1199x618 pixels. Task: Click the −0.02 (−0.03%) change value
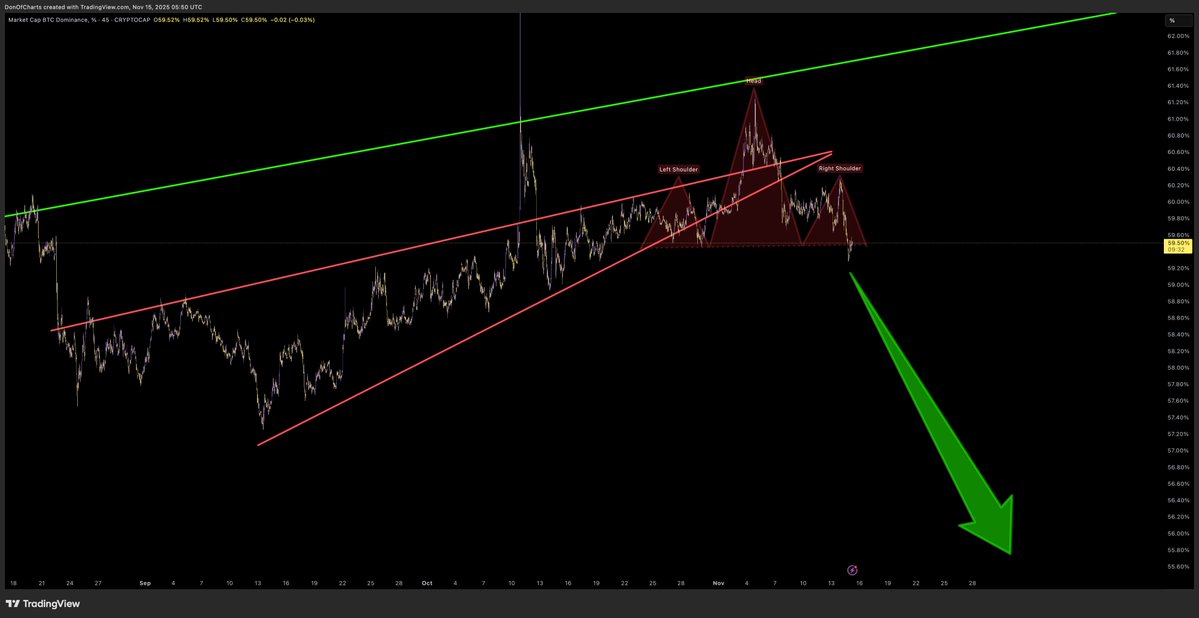point(293,20)
